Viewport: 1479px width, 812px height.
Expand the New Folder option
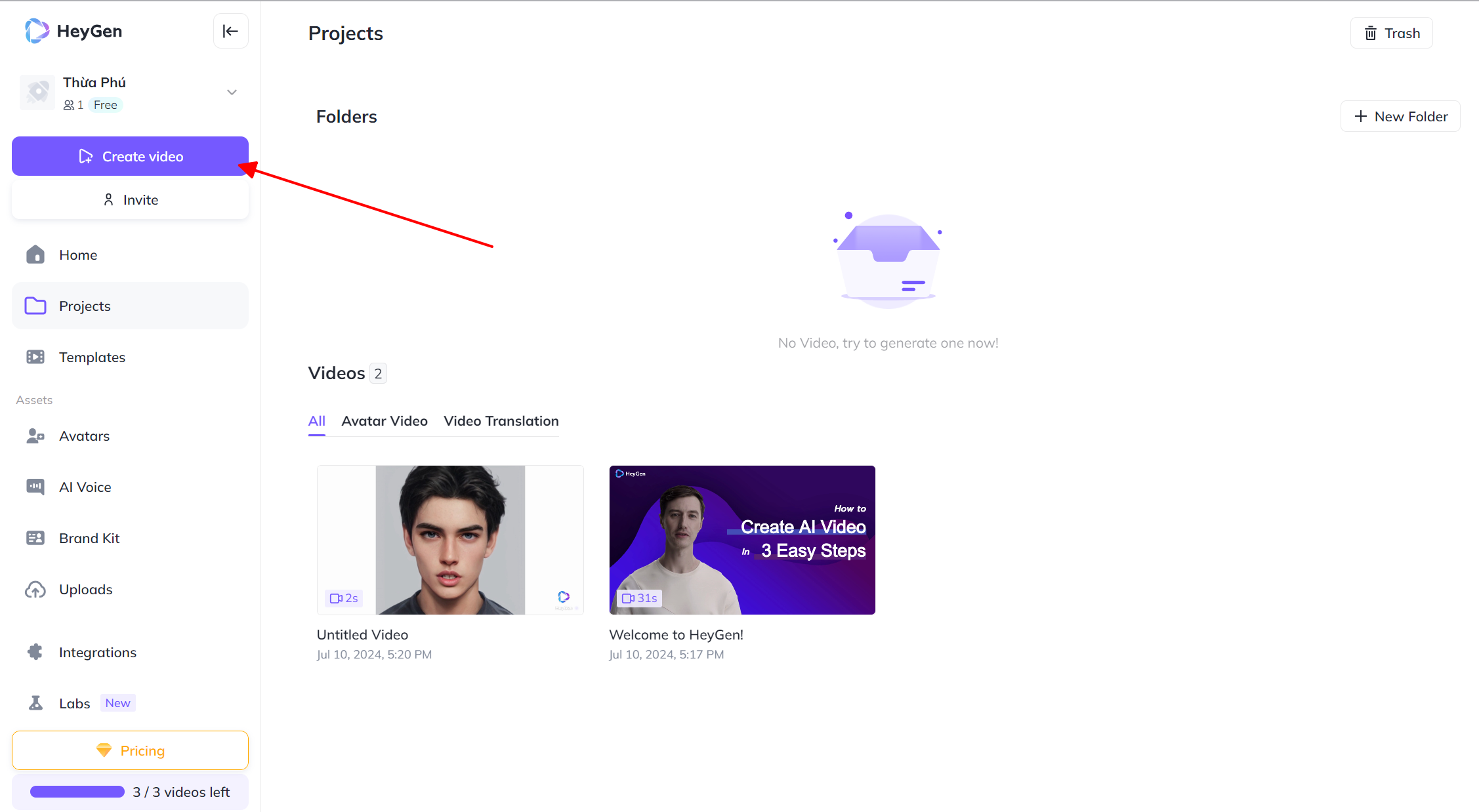(x=1400, y=116)
